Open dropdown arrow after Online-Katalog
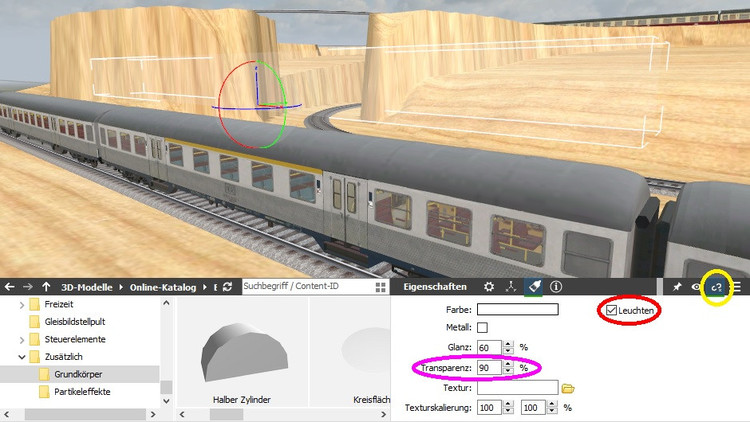Viewport: 750px width, 422px height. 204,287
